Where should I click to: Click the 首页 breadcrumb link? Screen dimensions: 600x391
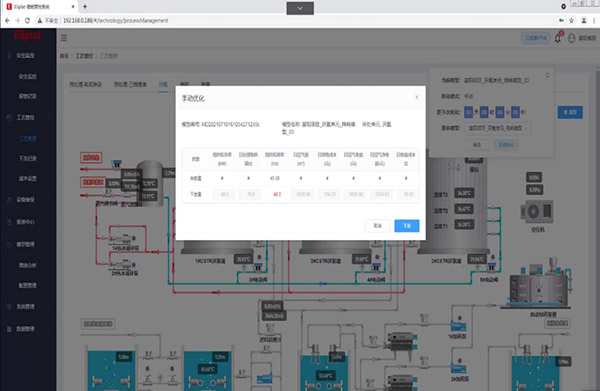tap(64, 56)
